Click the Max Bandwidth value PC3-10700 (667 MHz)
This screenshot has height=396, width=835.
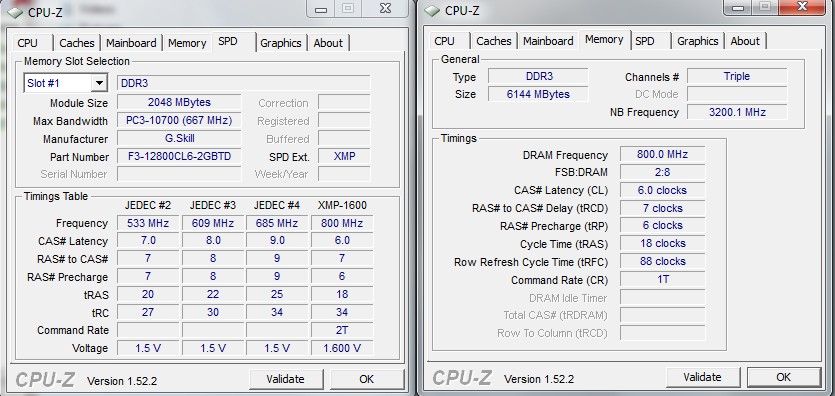[179, 120]
